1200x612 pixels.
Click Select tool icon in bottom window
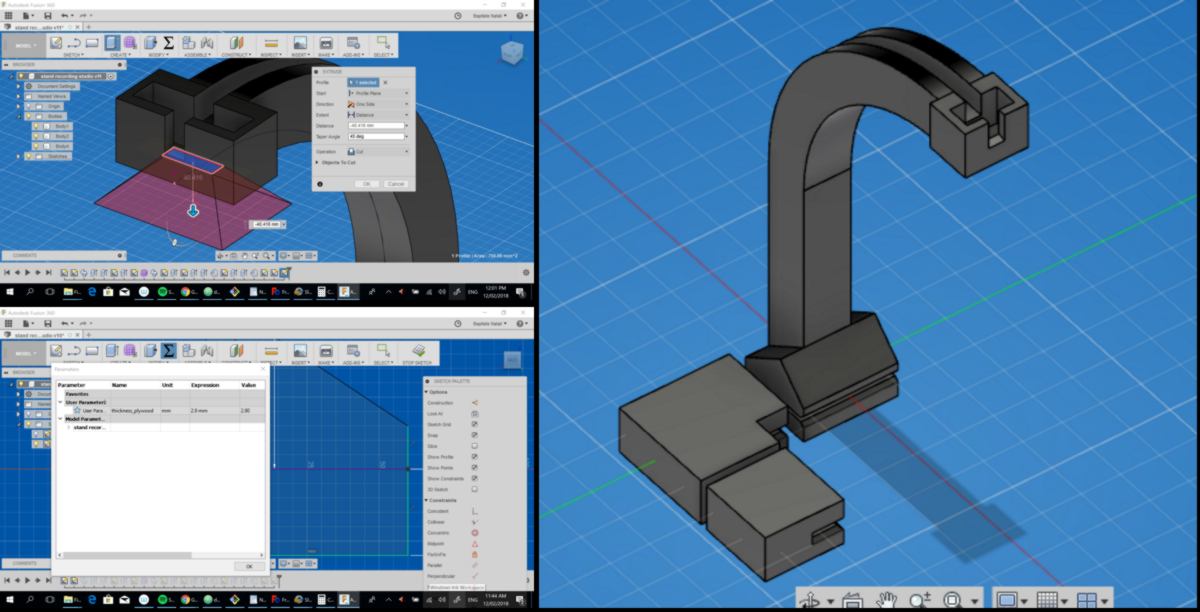pyautogui.click(x=383, y=349)
